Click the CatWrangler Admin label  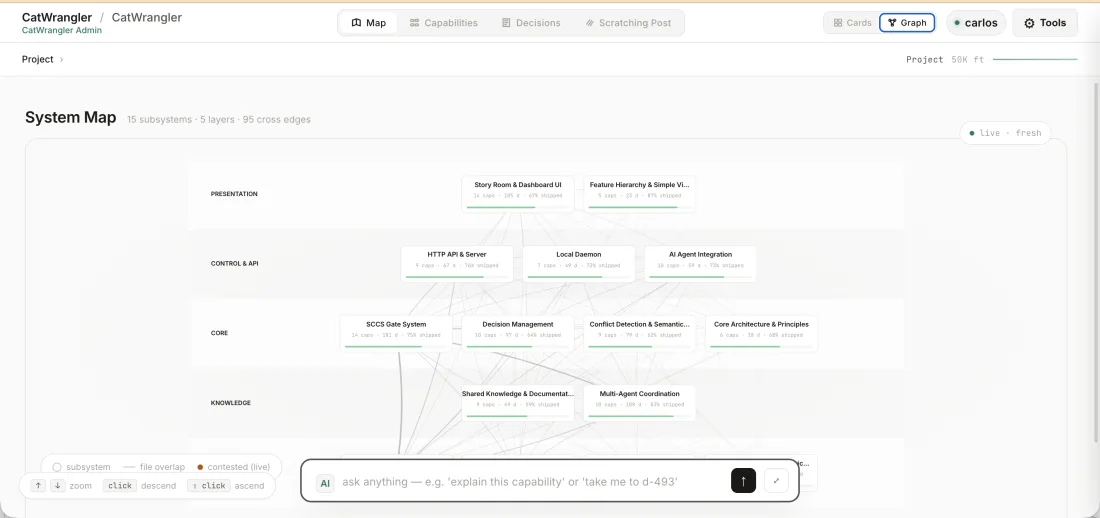pos(62,30)
